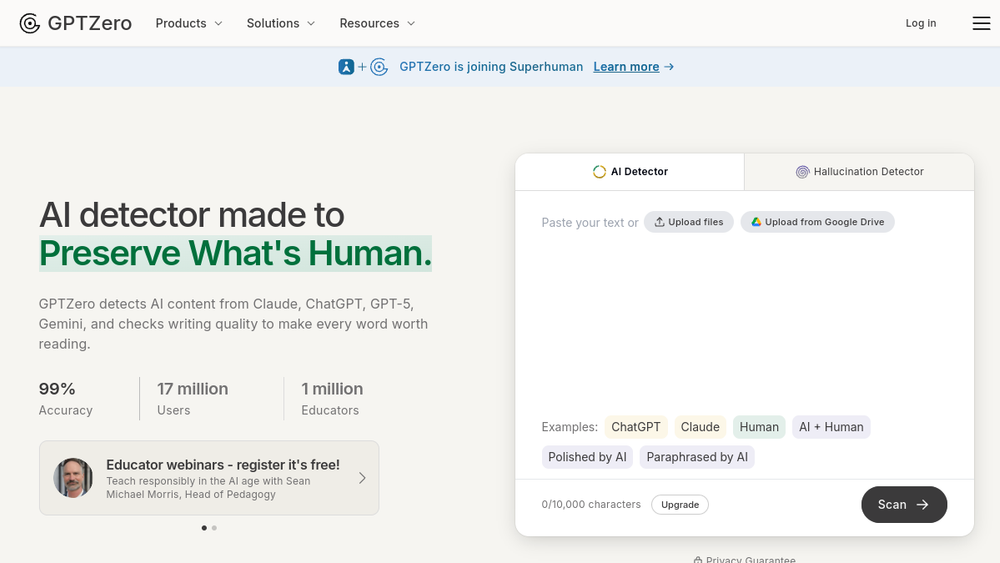This screenshot has width=1000, height=563.
Task: Load the Paraphrased by AI example
Action: point(697,457)
